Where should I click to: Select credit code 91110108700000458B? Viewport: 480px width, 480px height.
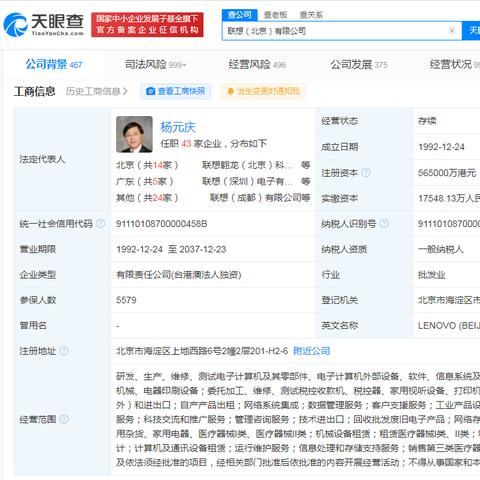tap(162, 224)
